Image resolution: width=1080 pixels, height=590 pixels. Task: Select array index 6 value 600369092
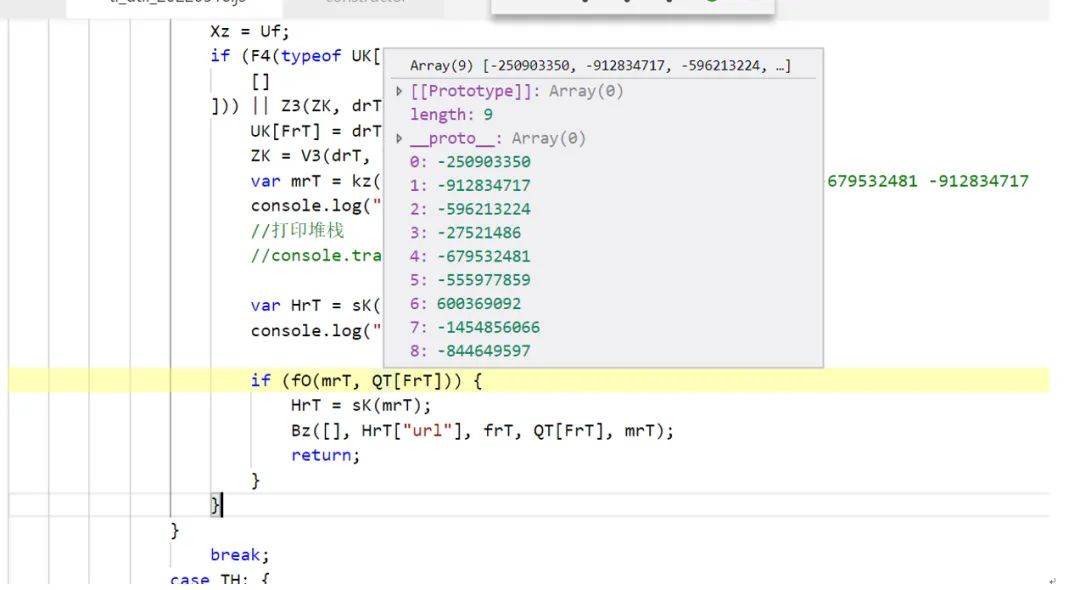[x=465, y=304]
